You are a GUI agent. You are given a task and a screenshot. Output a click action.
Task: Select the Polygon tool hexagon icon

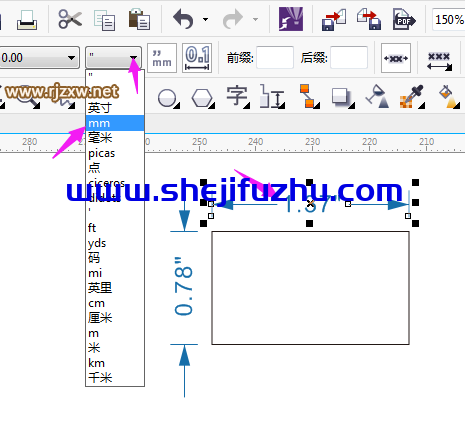tap(203, 98)
